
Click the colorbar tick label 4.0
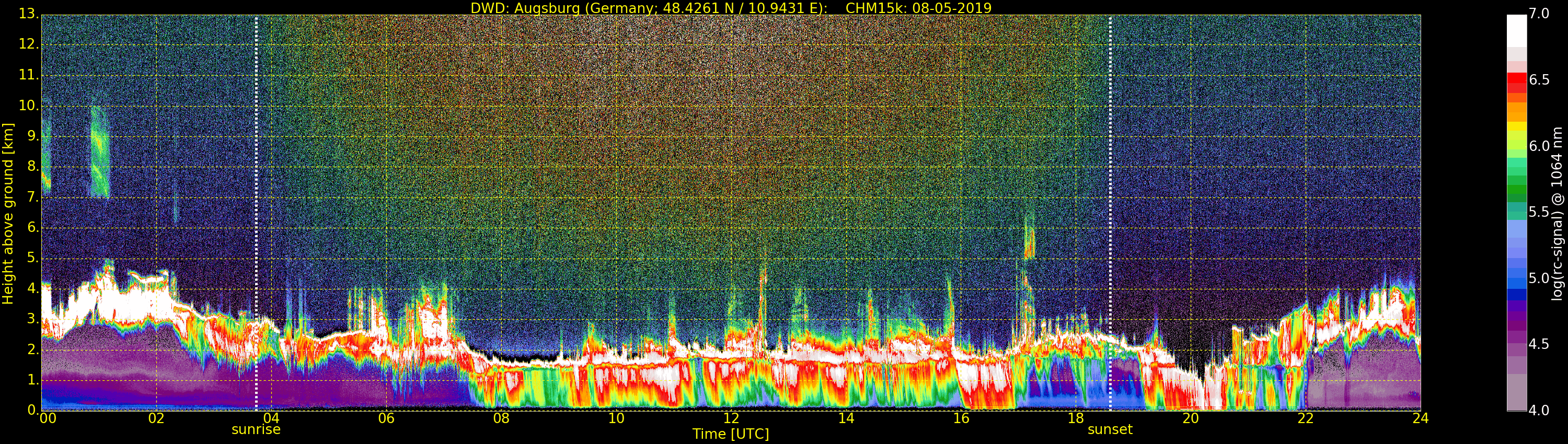point(1539,411)
